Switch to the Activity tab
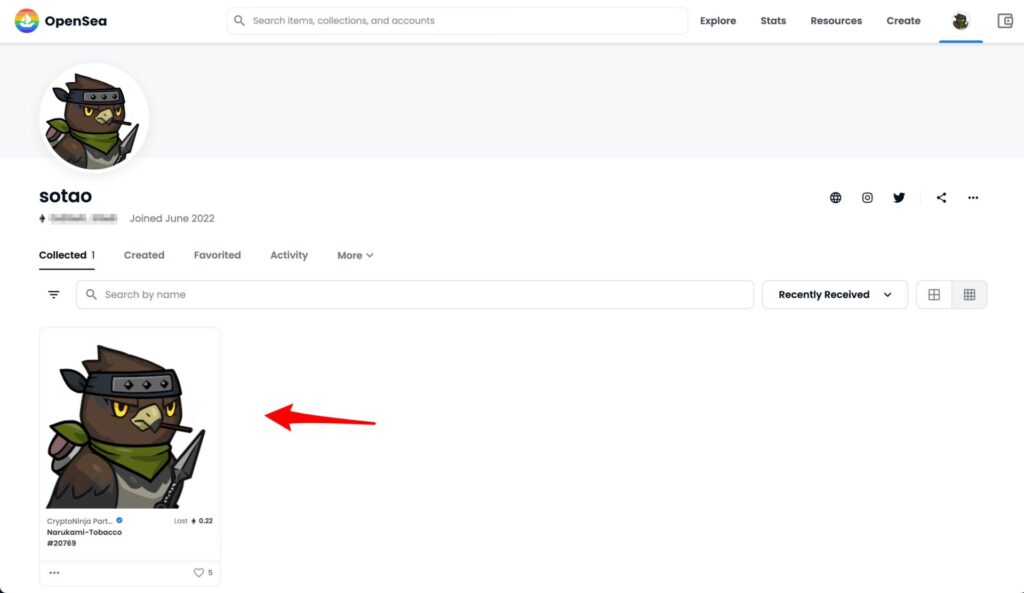Image resolution: width=1024 pixels, height=593 pixels. [x=289, y=255]
